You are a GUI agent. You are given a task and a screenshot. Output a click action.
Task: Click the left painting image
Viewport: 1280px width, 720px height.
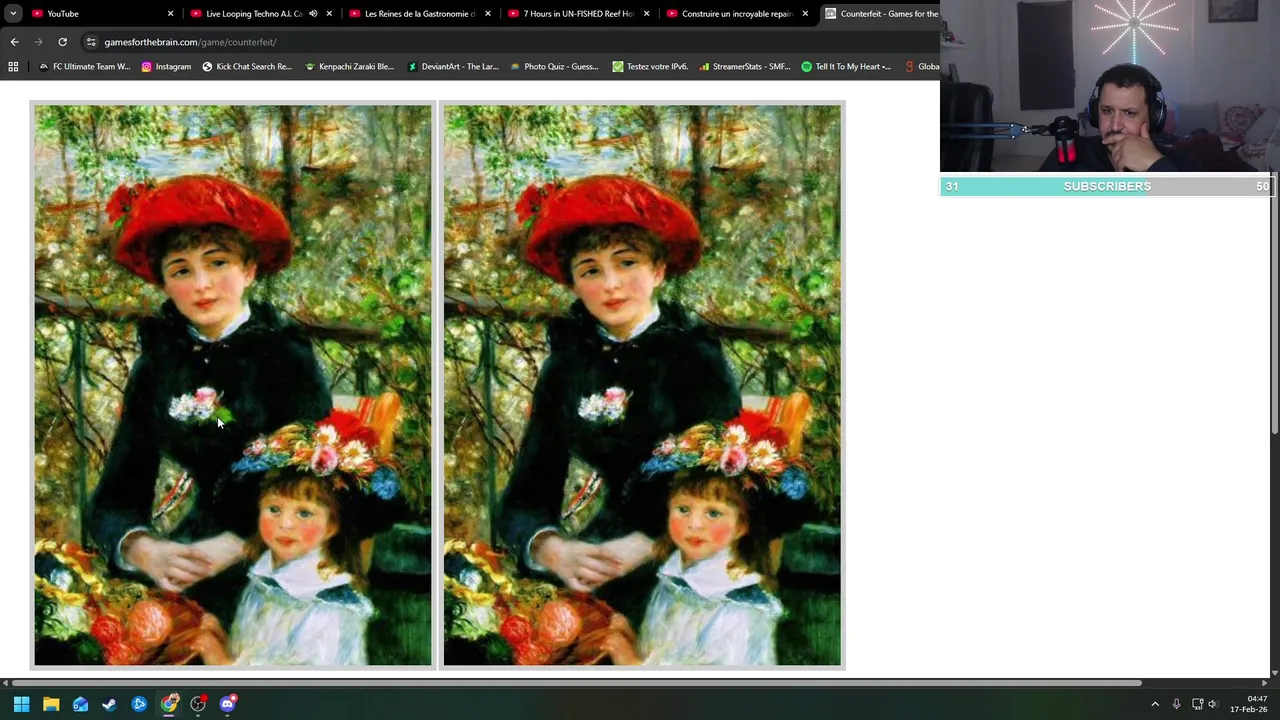tap(233, 385)
